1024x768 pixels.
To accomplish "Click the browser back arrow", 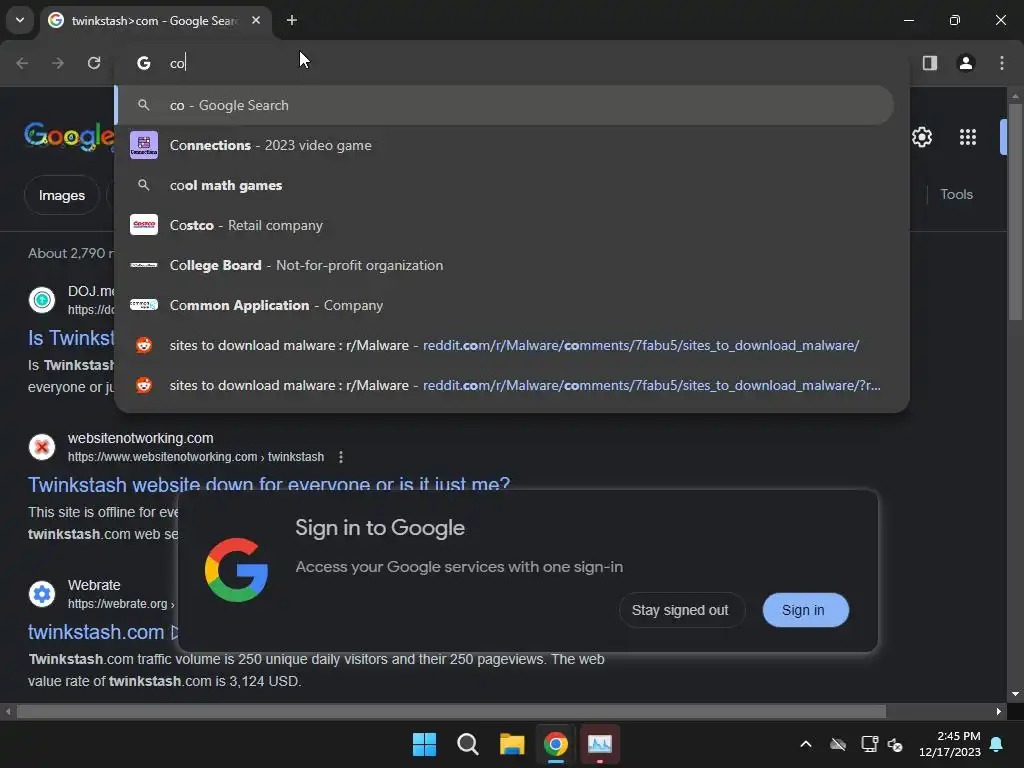I will point(22,63).
